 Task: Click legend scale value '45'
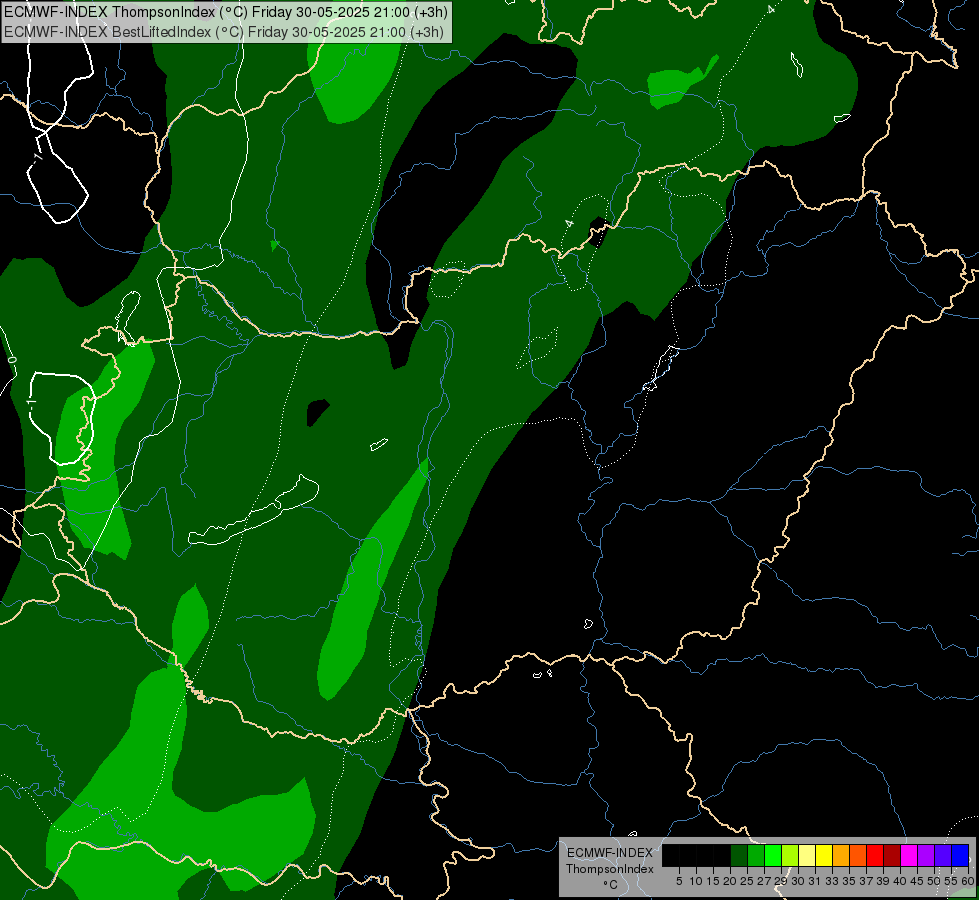coord(918,881)
